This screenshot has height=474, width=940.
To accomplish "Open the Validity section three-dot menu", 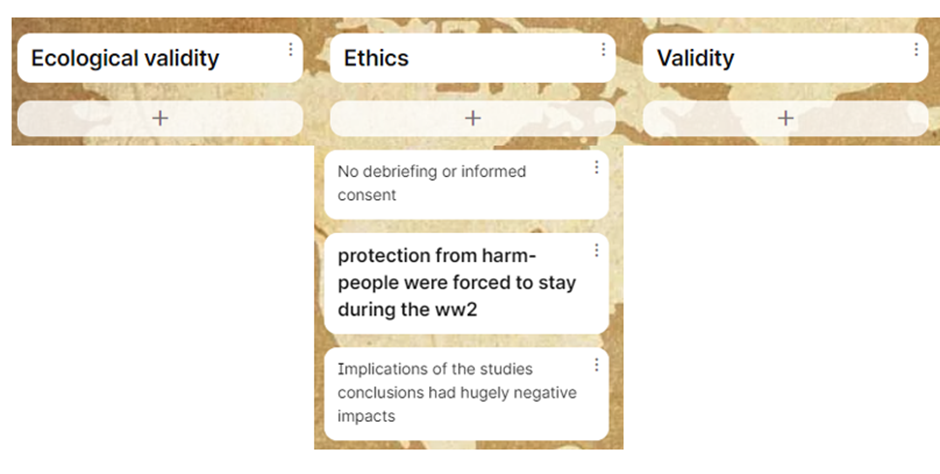I will (916, 49).
